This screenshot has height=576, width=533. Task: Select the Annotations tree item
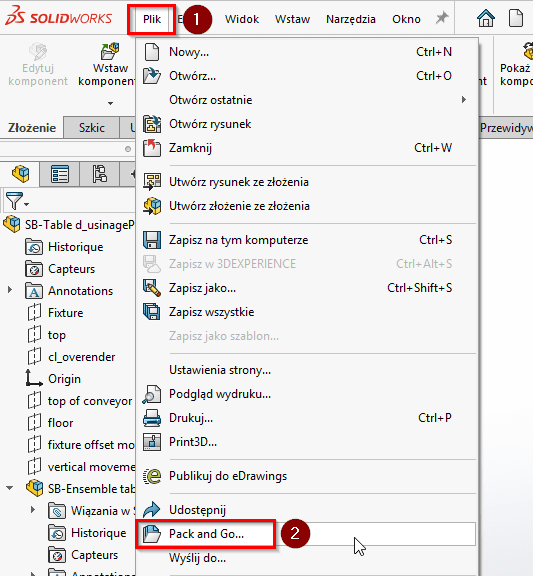pos(70,291)
